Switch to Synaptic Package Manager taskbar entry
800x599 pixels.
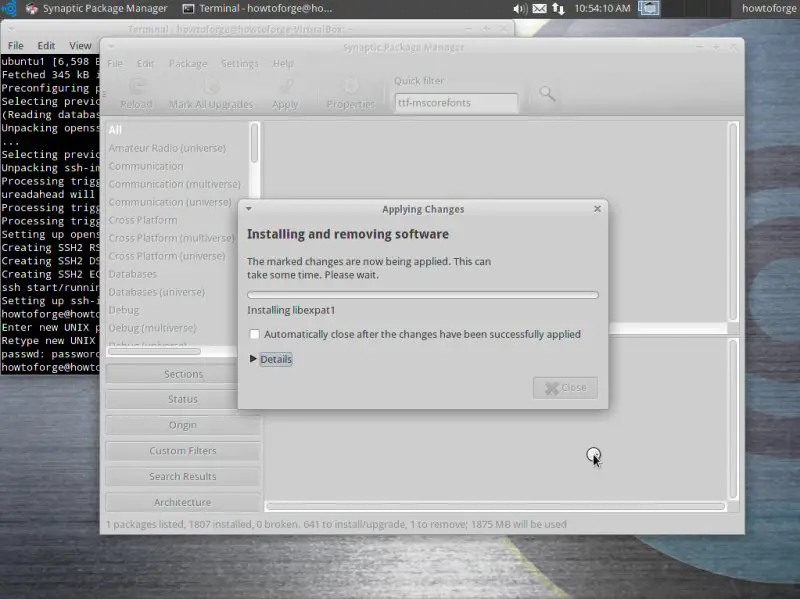pyautogui.click(x=97, y=8)
